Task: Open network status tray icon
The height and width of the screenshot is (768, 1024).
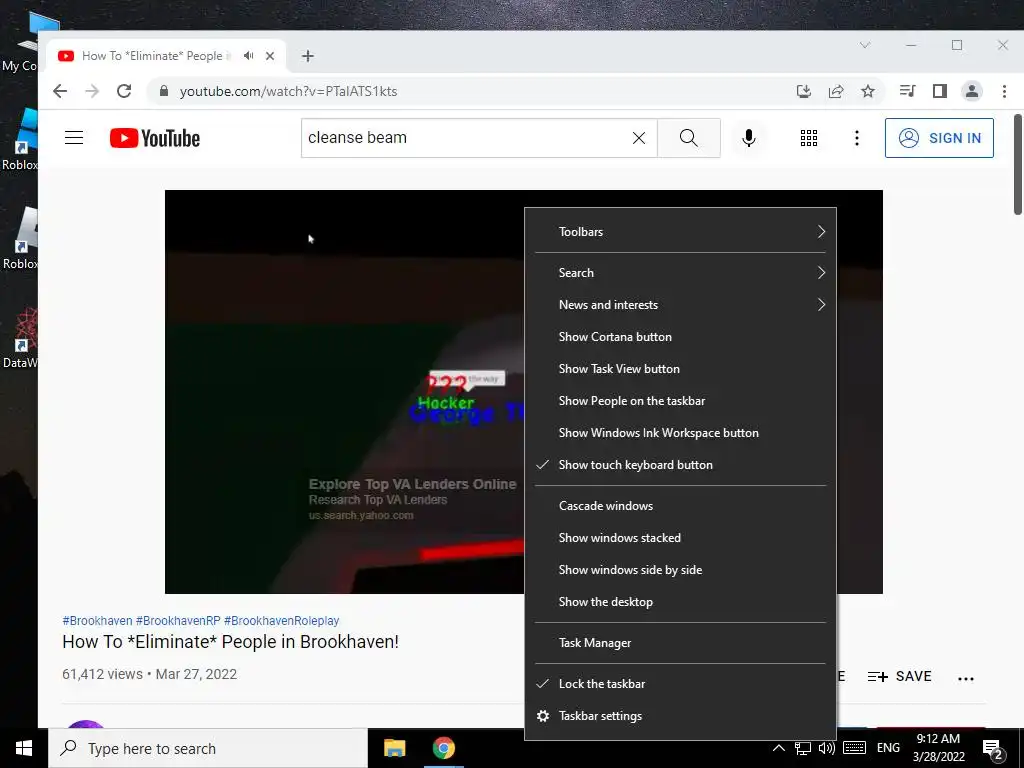Action: [803, 748]
